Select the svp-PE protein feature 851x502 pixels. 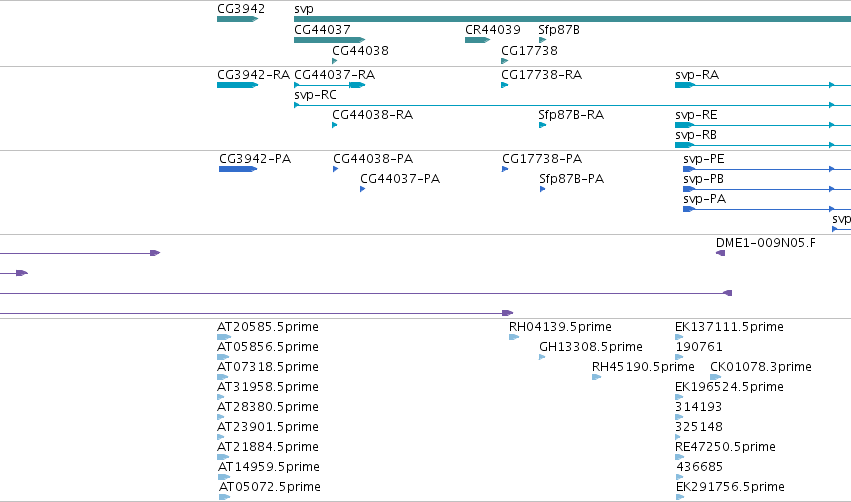click(x=767, y=169)
